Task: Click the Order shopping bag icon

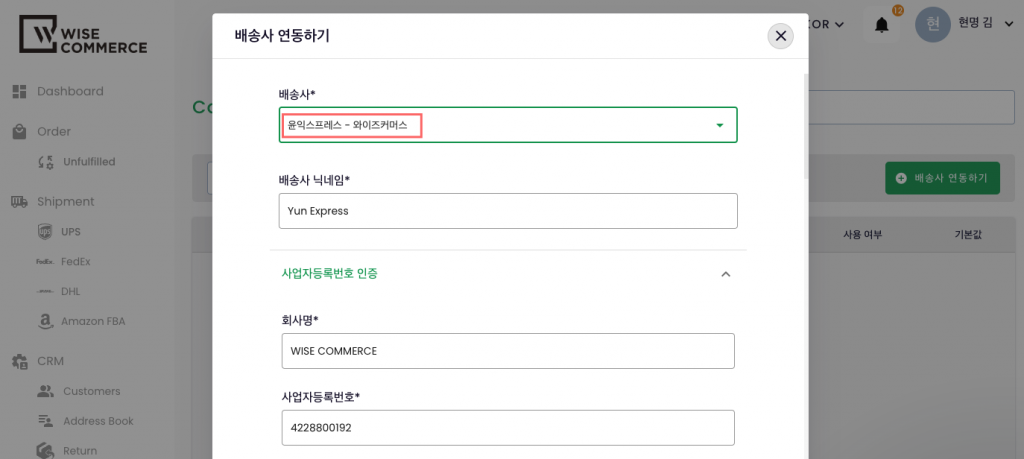Action: pos(19,132)
